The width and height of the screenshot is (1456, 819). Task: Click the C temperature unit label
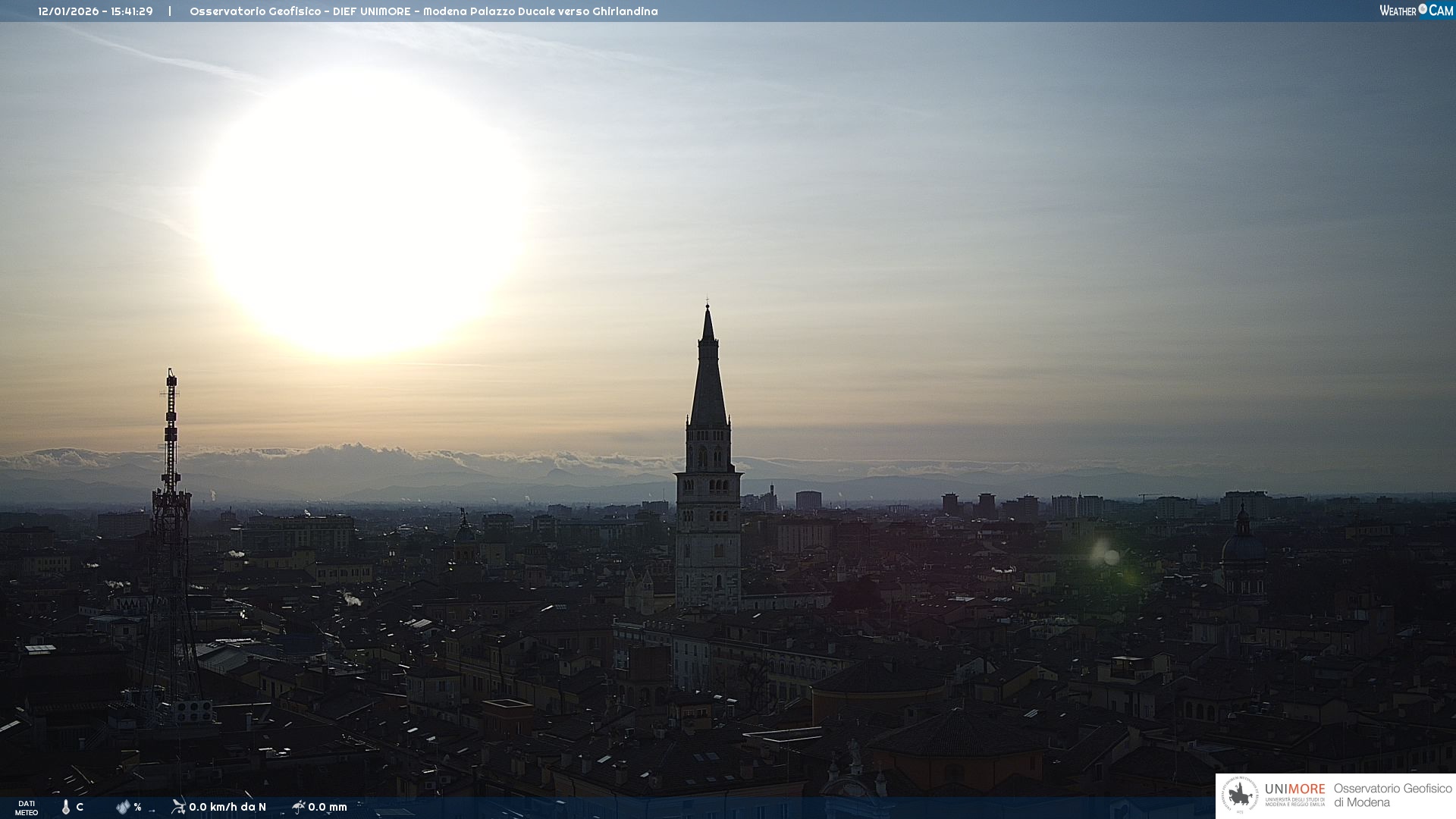[x=80, y=807]
